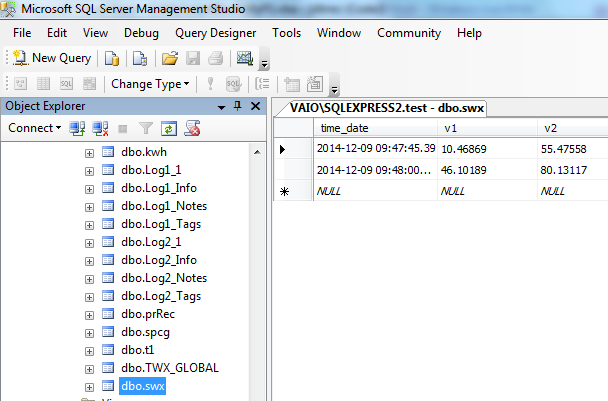The width and height of the screenshot is (608, 401).
Task: Toggle Object Explorer auto-hide pin
Action: coord(238,106)
